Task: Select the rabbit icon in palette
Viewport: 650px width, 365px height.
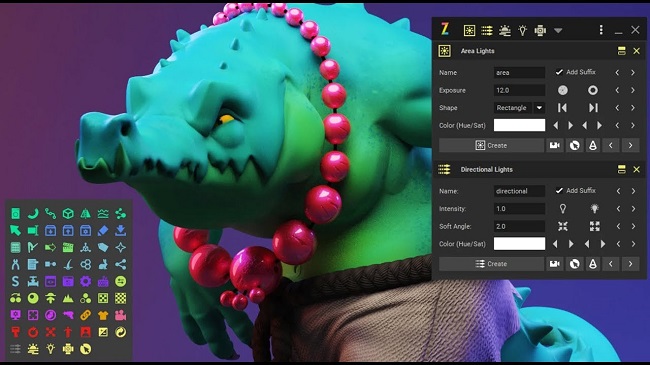Action: pyautogui.click(x=103, y=264)
